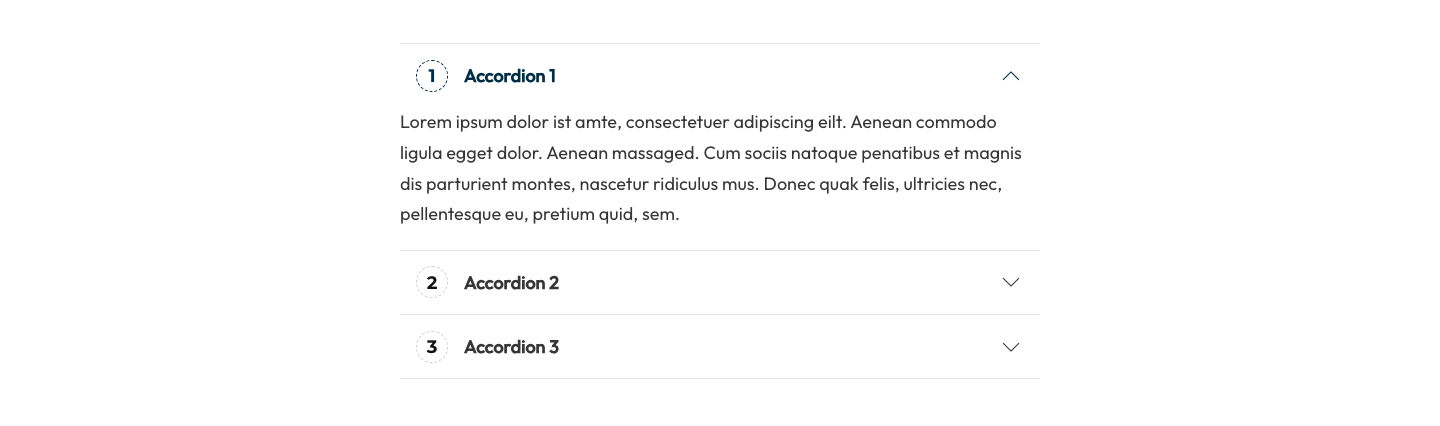Open the Accordion 2 title
The height and width of the screenshot is (426, 1440).
[511, 283]
